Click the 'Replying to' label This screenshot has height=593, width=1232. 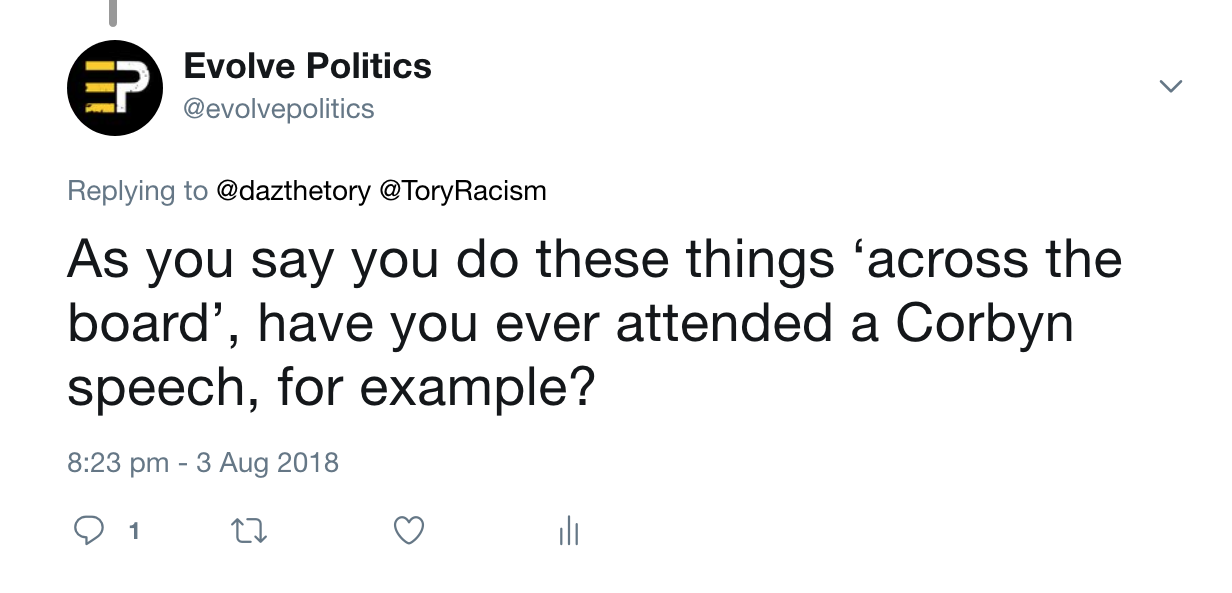pos(138,191)
